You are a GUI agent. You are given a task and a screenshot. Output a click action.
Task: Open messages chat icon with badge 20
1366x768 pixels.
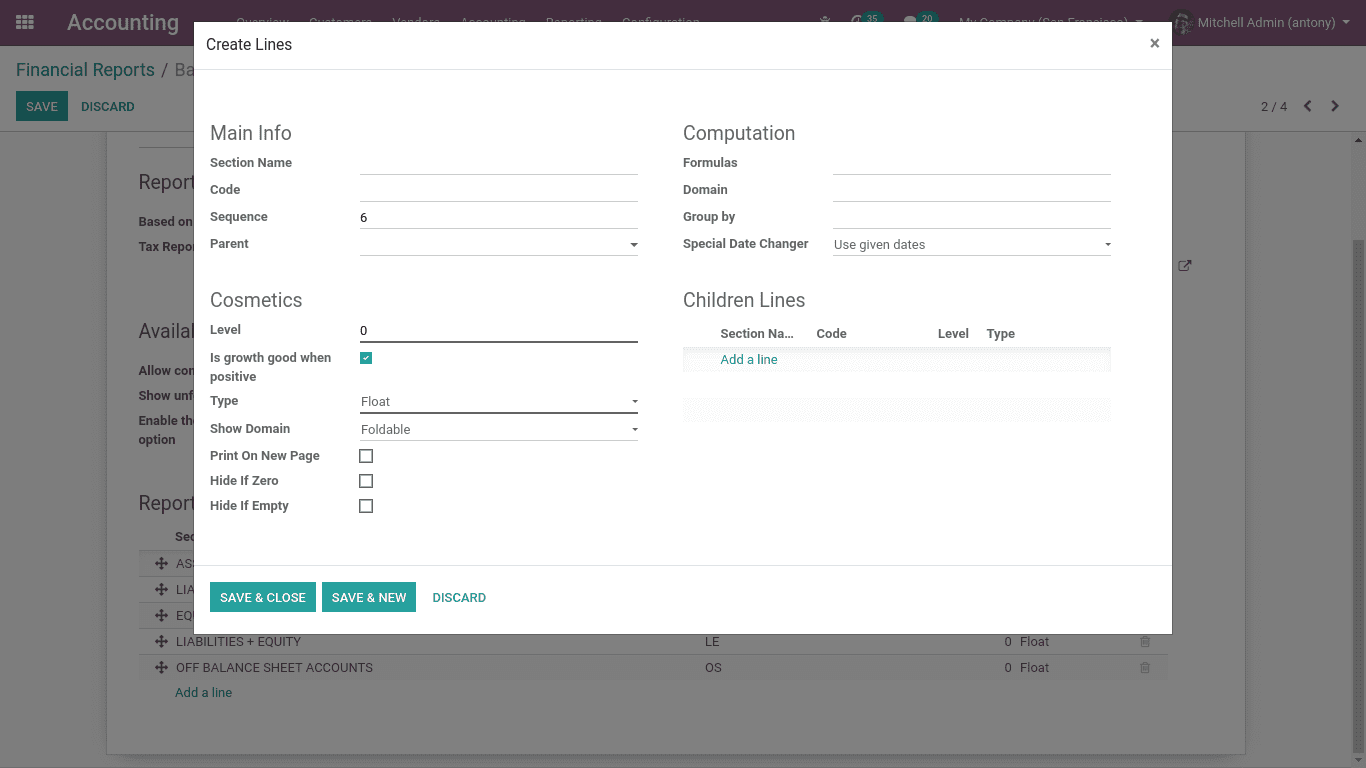coord(918,21)
